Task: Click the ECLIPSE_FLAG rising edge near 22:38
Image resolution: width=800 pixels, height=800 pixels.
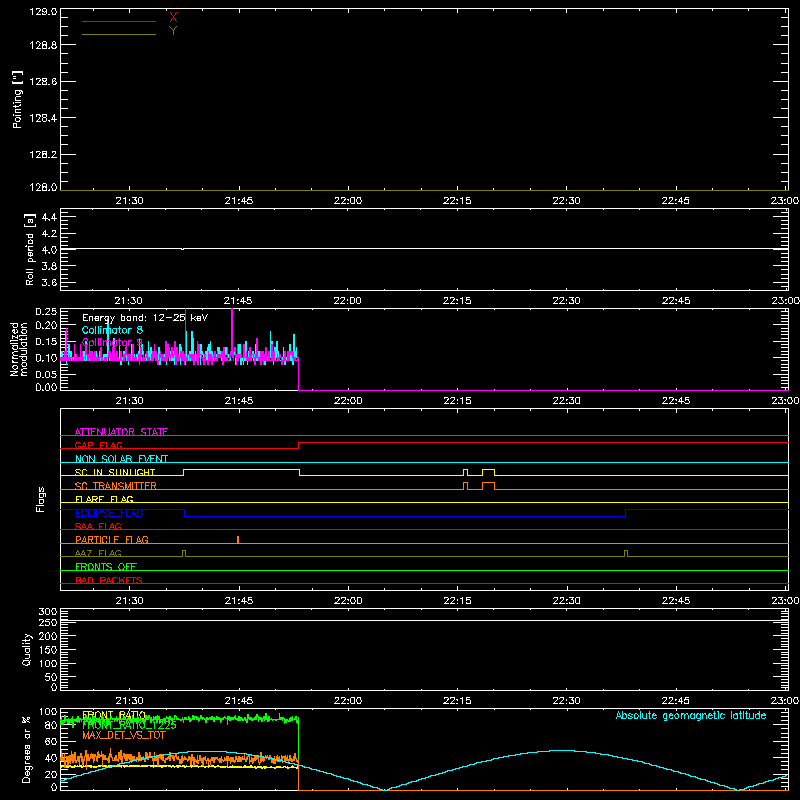Action: pos(626,513)
